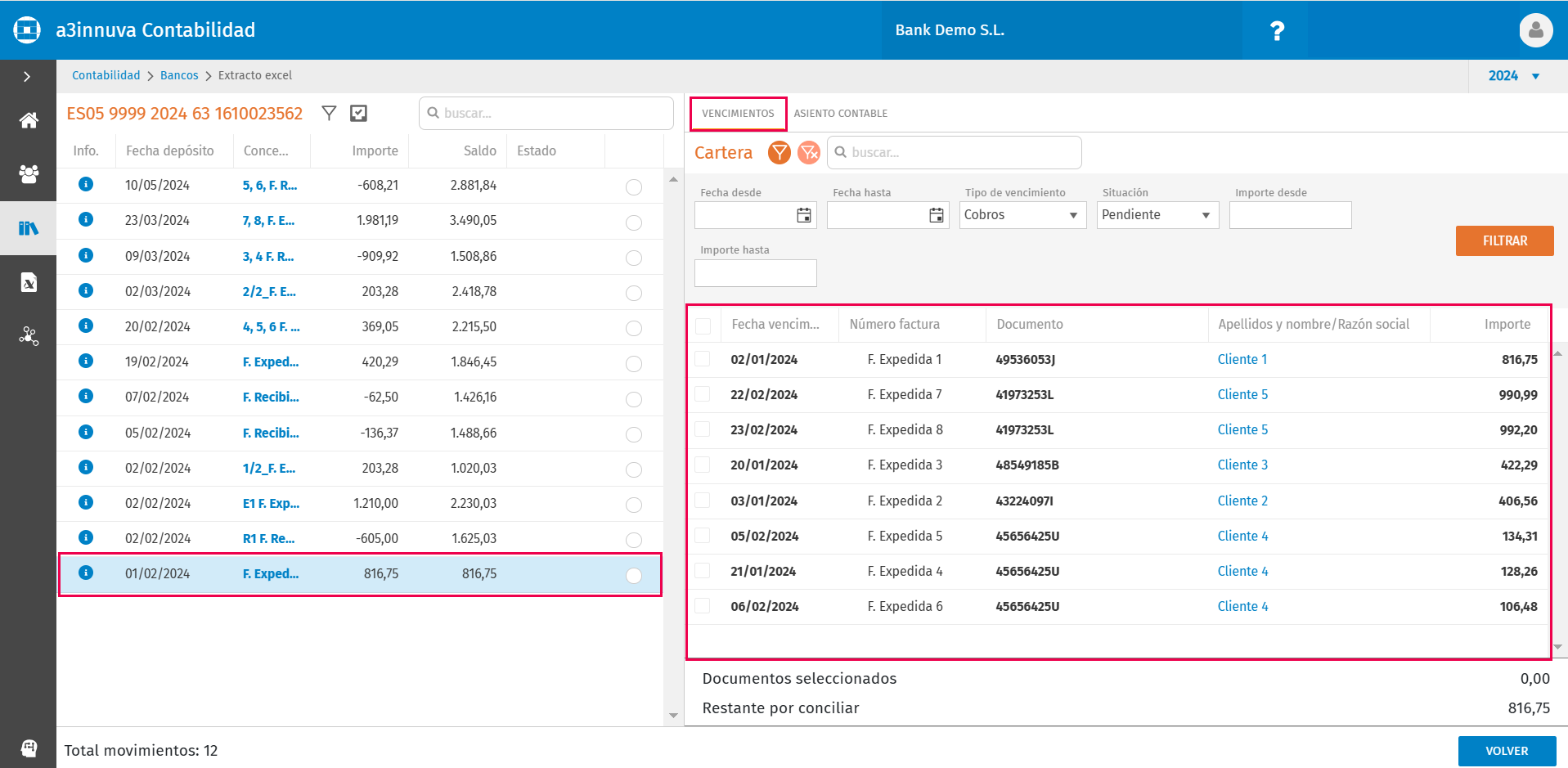Click the orange FILTRAR button
This screenshot has width=1568, height=768.
click(x=1505, y=241)
